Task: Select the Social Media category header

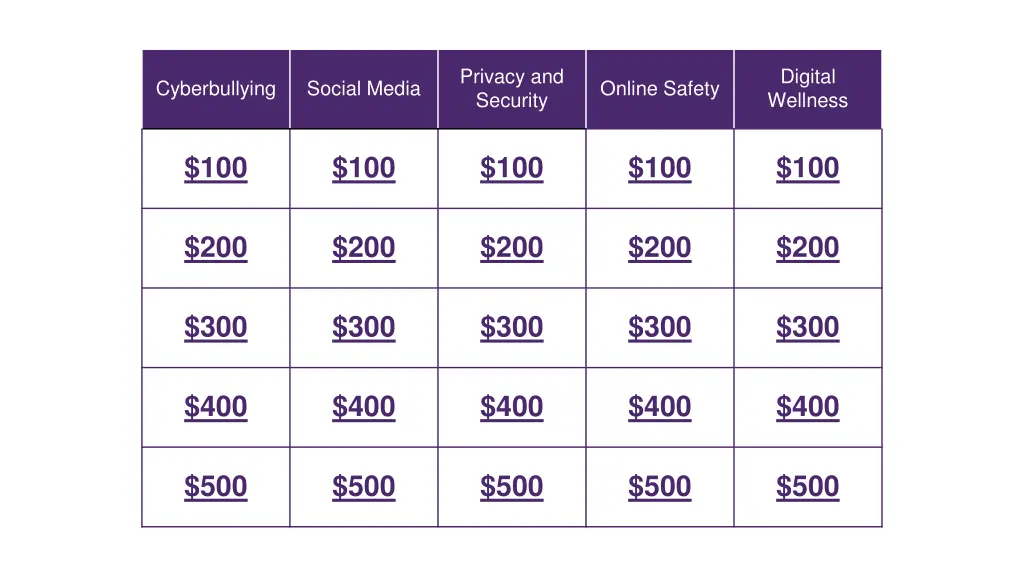Action: point(363,89)
